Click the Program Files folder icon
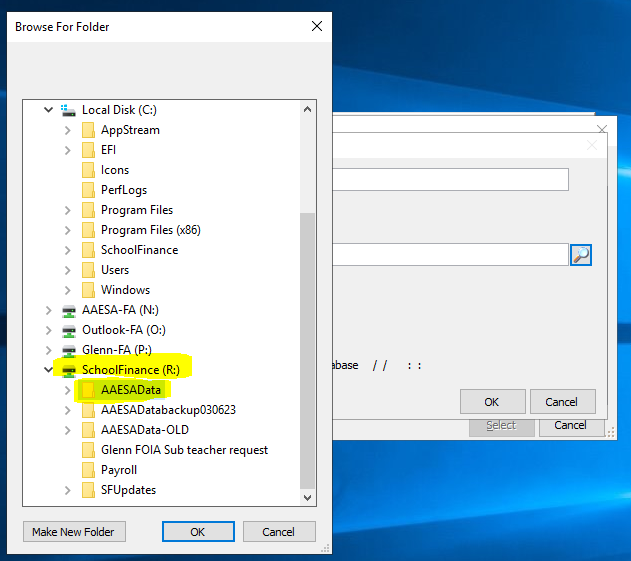Viewport: 631px width, 561px height. tap(88, 210)
